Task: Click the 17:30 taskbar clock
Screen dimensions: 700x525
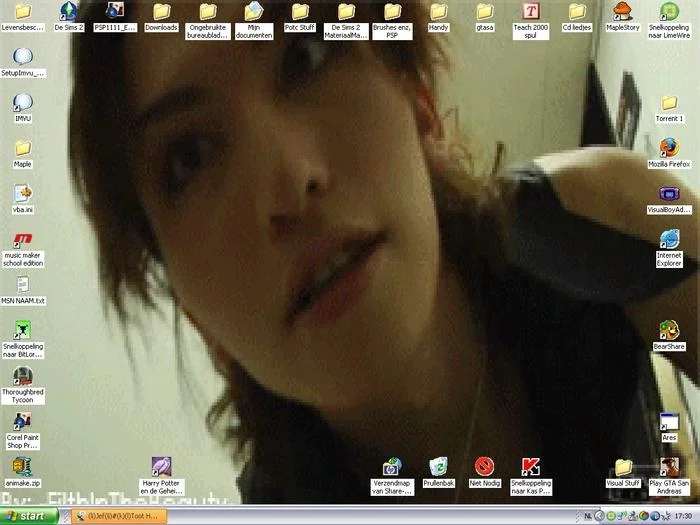Action: (x=683, y=516)
